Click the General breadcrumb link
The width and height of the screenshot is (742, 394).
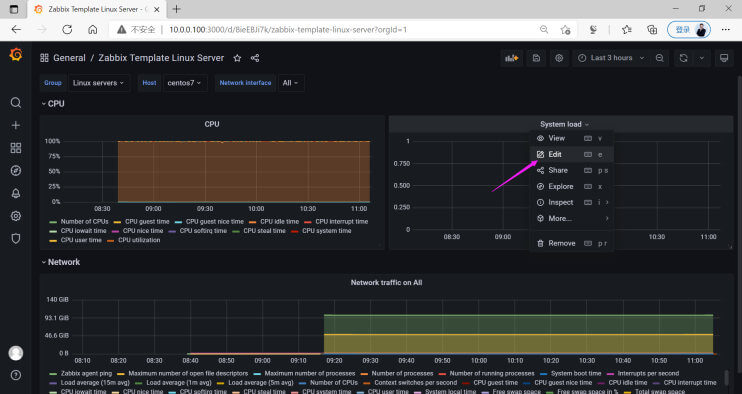pyautogui.click(x=69, y=58)
